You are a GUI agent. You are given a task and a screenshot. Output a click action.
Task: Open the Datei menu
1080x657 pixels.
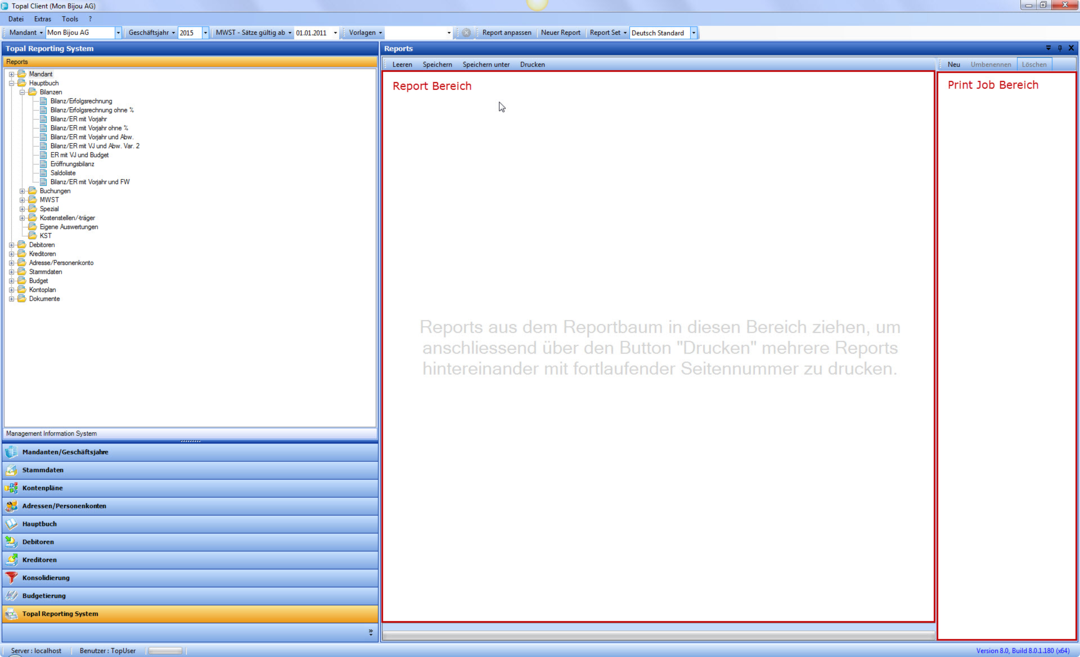(16, 19)
